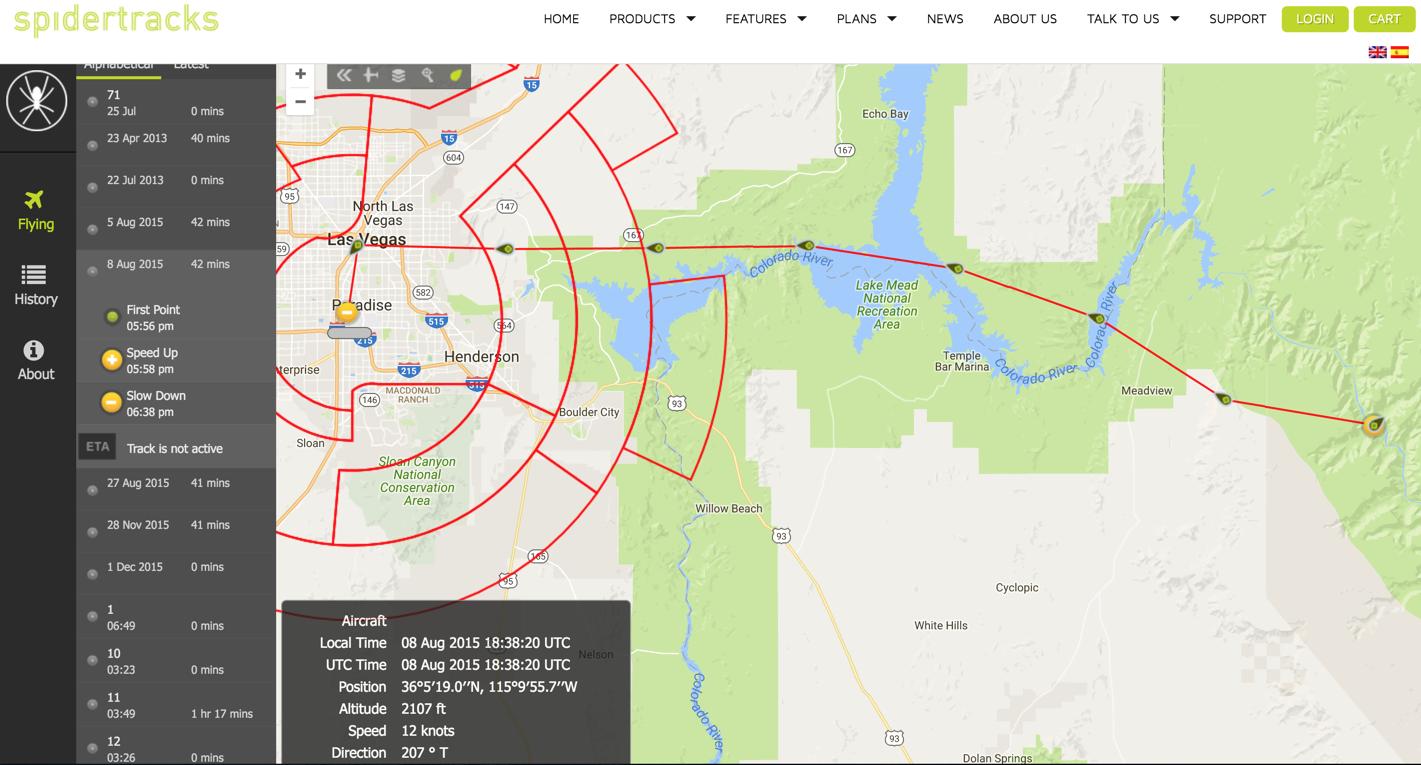Toggle status dot for 5 Aug 2015 track
Image resolution: width=1421 pixels, height=765 pixels.
[93, 229]
